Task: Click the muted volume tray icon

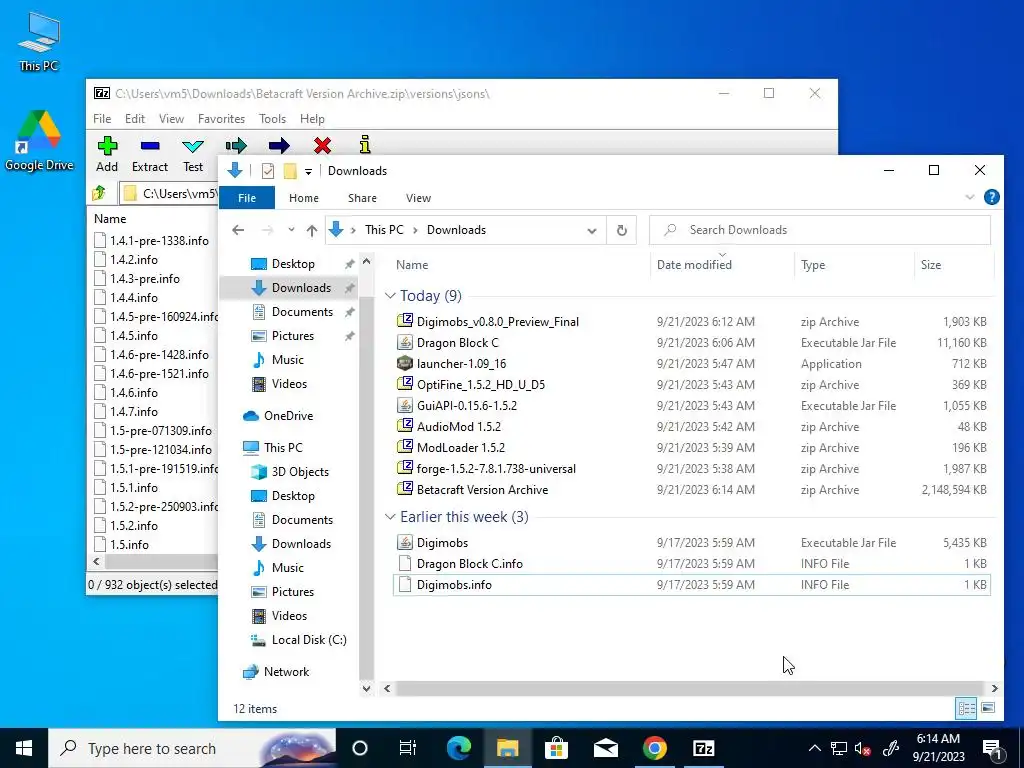Action: click(863, 748)
